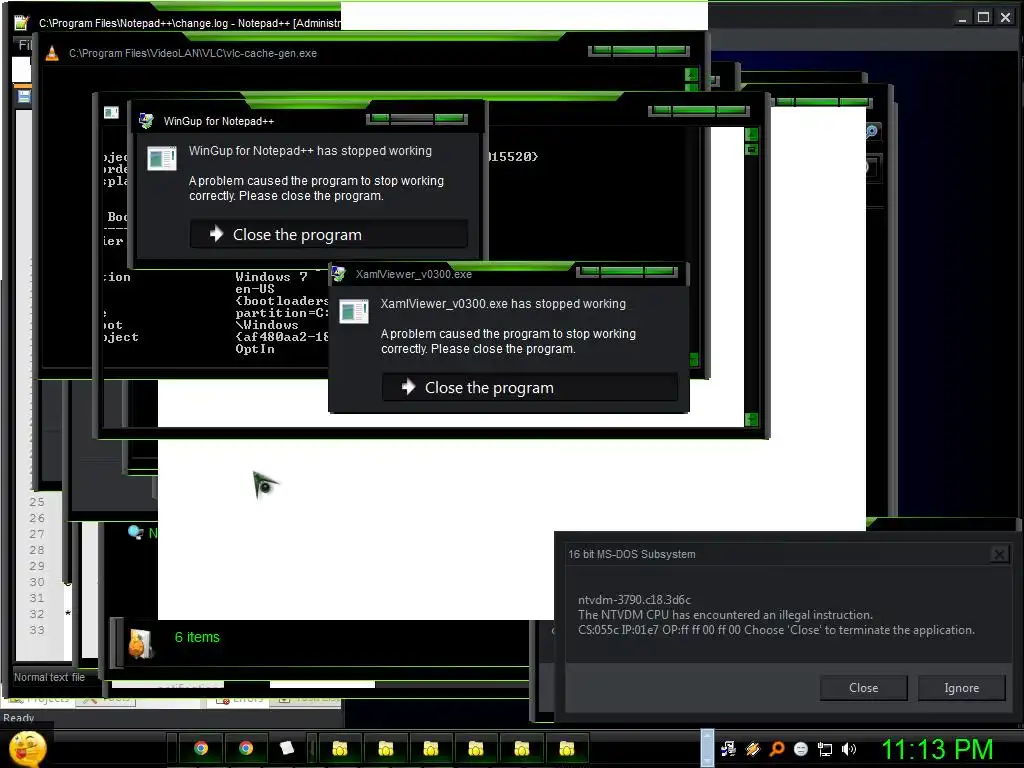Click the vlc-cache-gen console scrollbar up arrow
The width and height of the screenshot is (1024, 768).
point(692,74)
